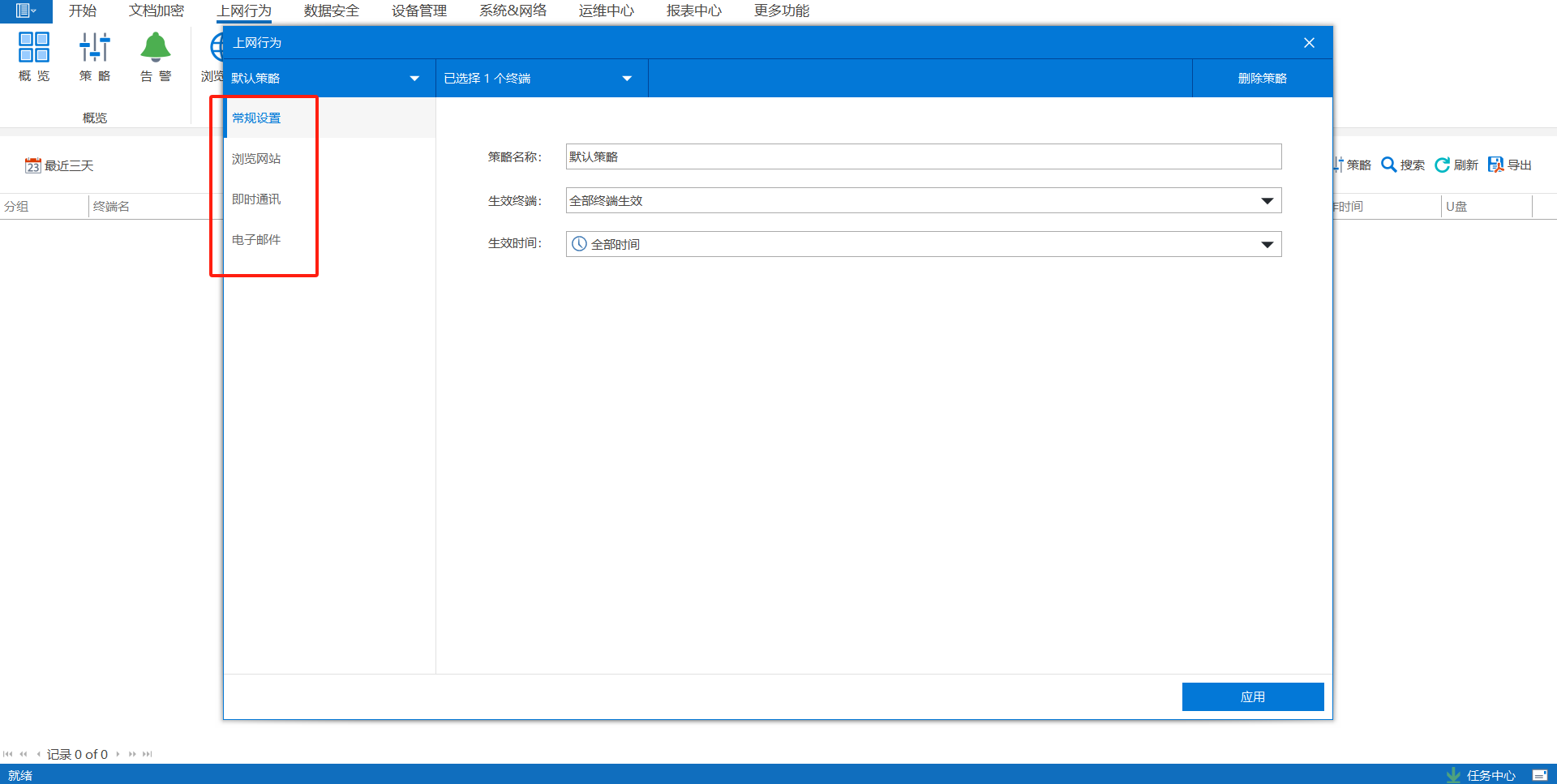This screenshot has height=784, width=1557.
Task: Click the Alarm (告警) bell icon
Action: pyautogui.click(x=155, y=48)
